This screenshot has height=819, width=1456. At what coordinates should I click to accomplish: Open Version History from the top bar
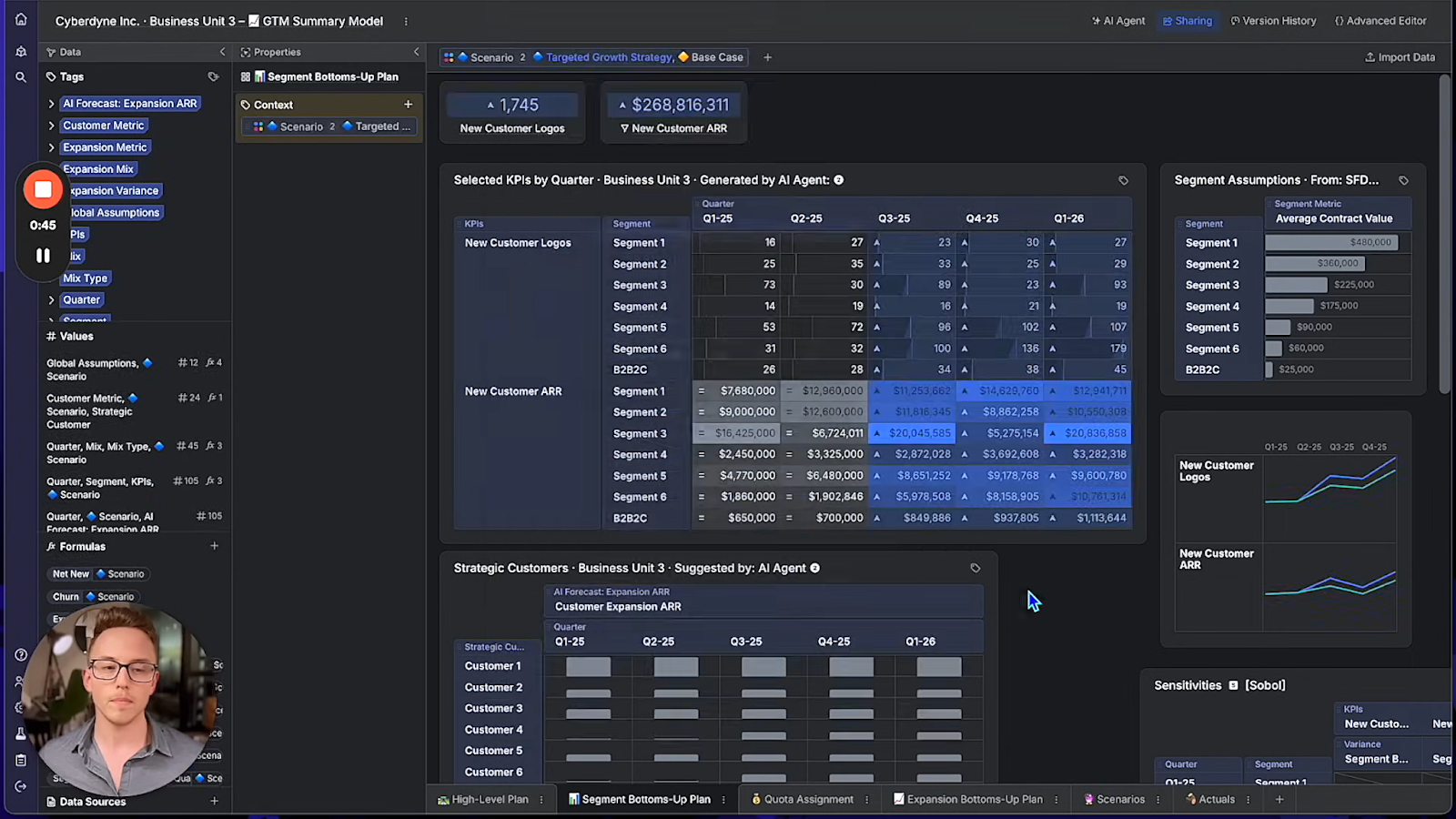coord(1273,20)
